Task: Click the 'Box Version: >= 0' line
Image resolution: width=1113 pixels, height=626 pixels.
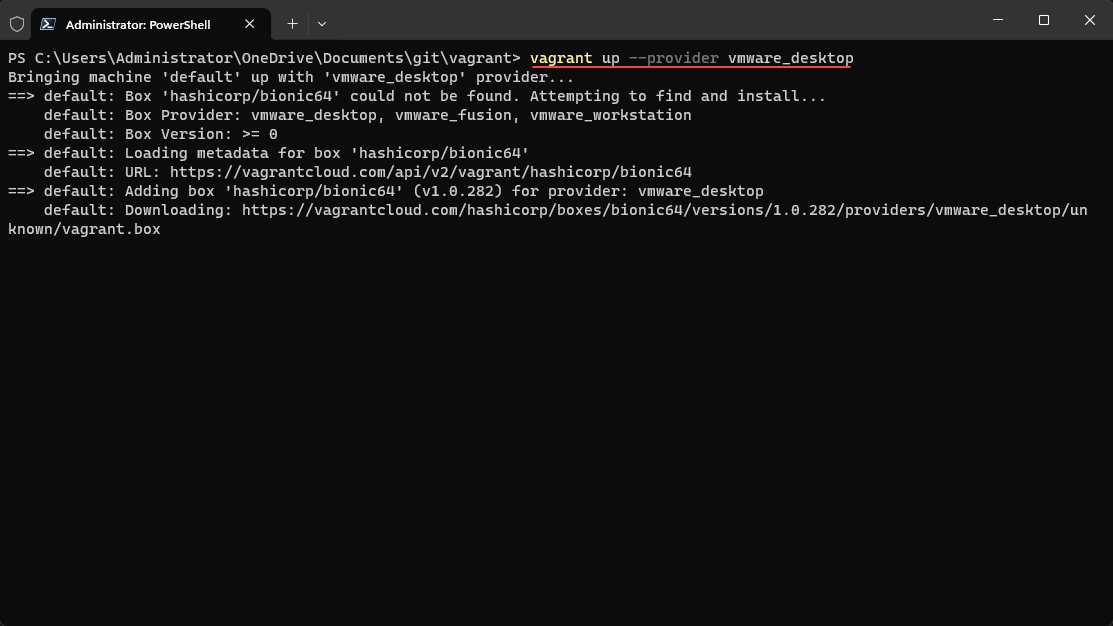Action: click(x=160, y=134)
